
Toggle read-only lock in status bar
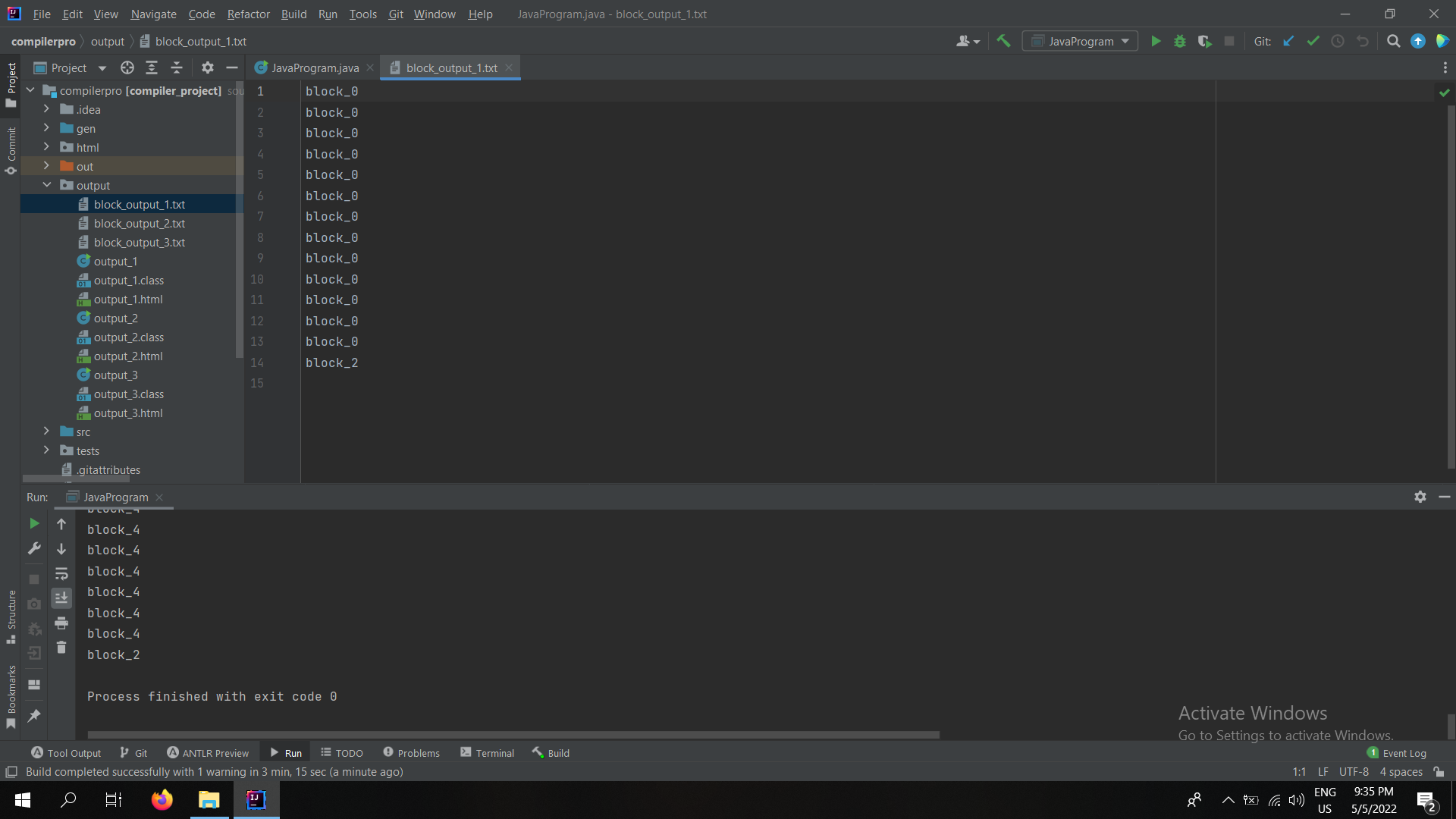click(x=1439, y=772)
